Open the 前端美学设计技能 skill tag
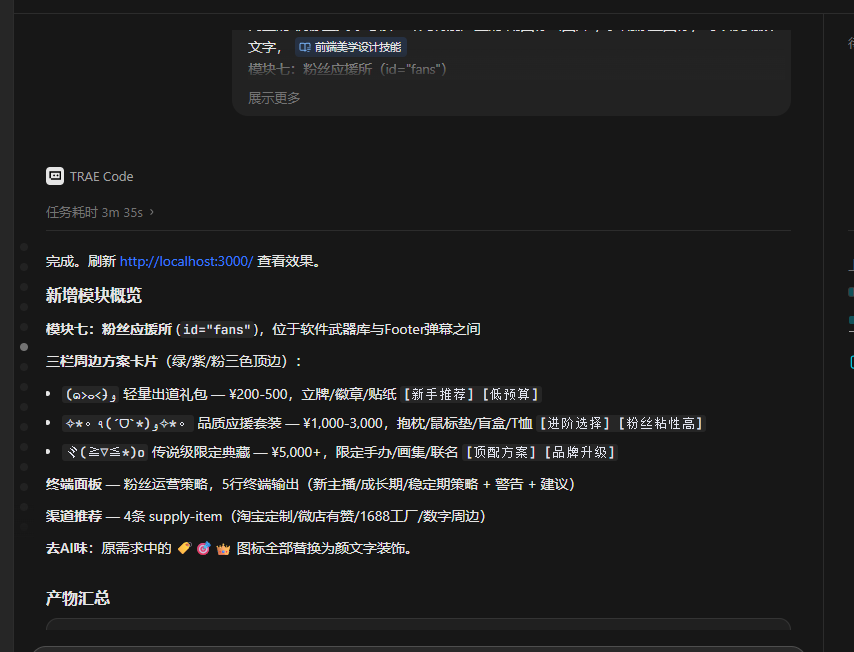Viewport: 854px width, 652px height. (351, 47)
